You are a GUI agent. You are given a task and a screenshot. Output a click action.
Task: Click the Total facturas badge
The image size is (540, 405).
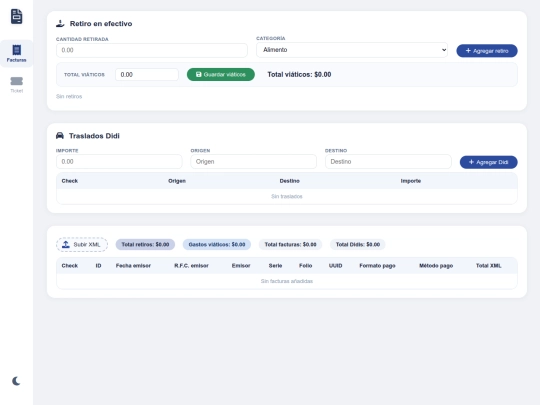click(290, 245)
